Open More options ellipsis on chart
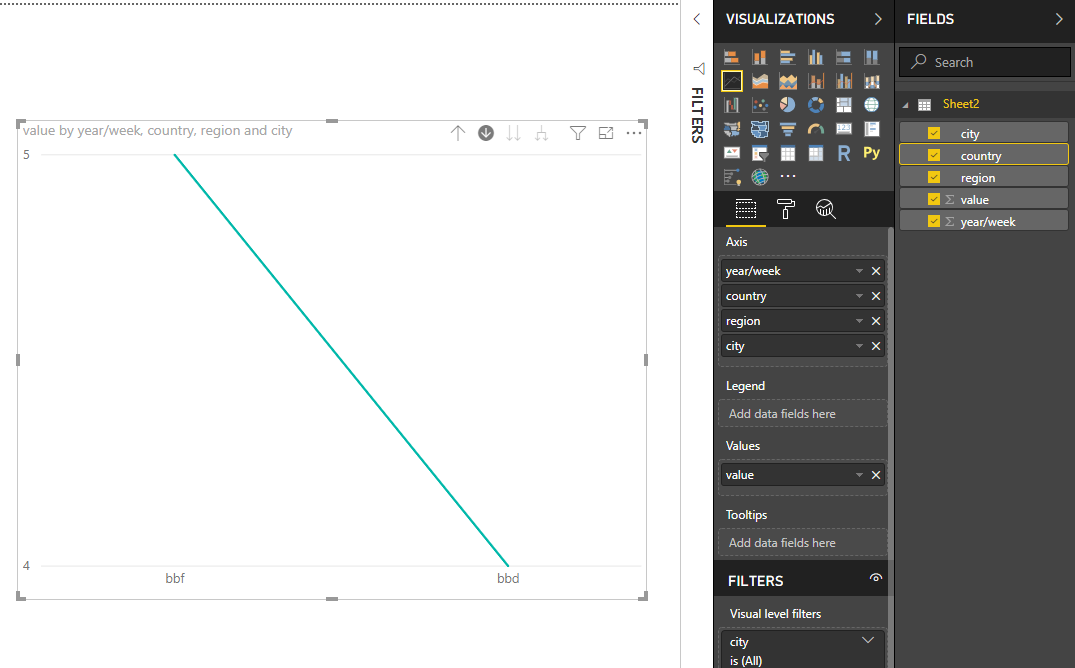 click(x=634, y=132)
